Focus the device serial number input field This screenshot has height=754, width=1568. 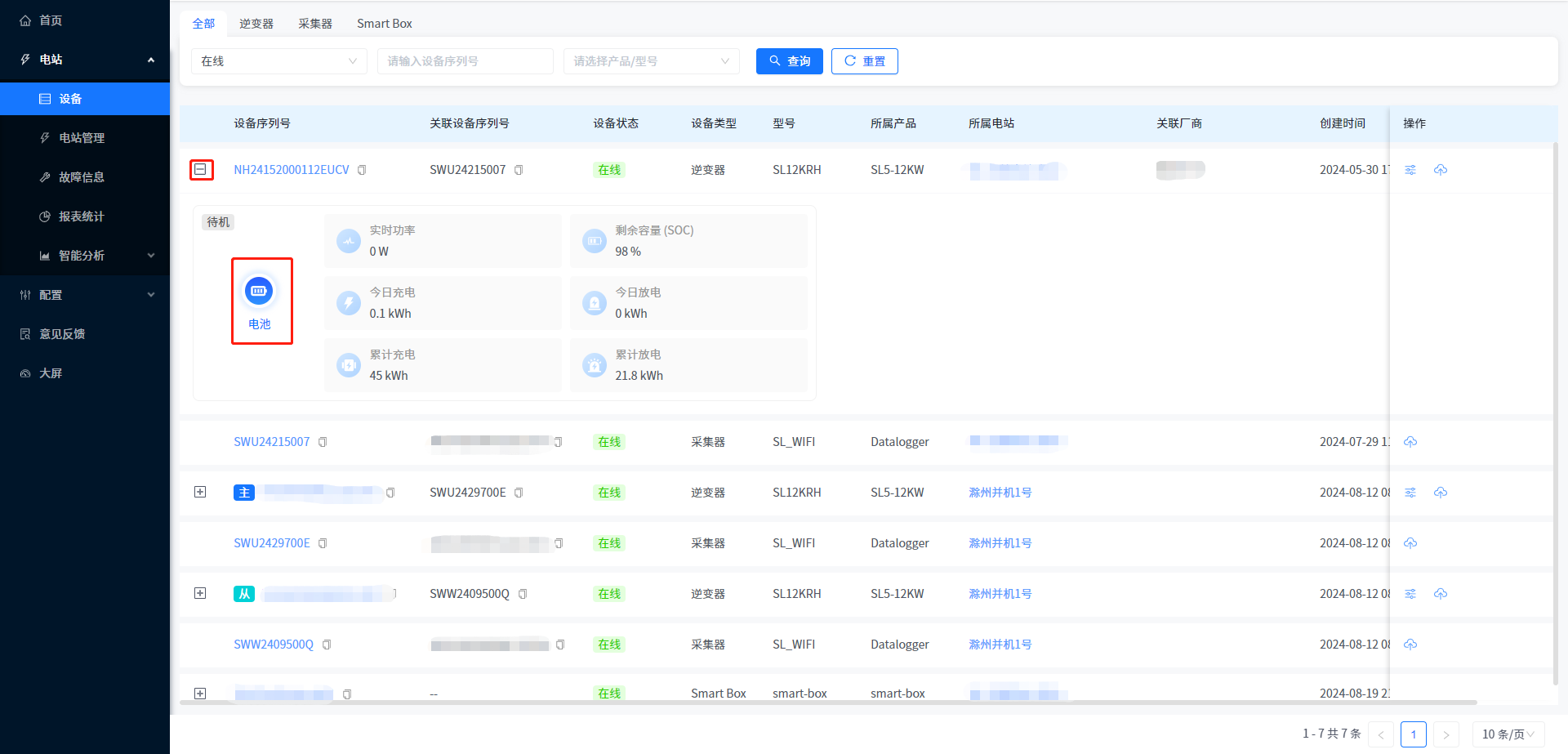click(x=465, y=61)
